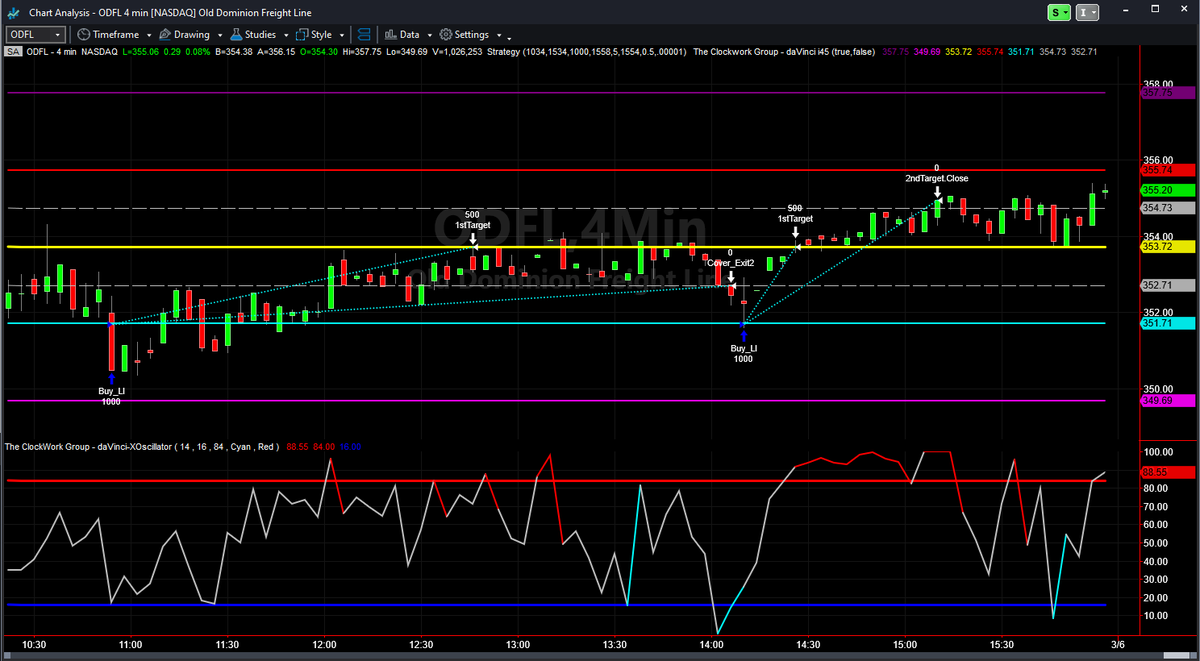Viewport: 1200px width, 661px height.
Task: Open the Style menu
Action: (x=319, y=34)
